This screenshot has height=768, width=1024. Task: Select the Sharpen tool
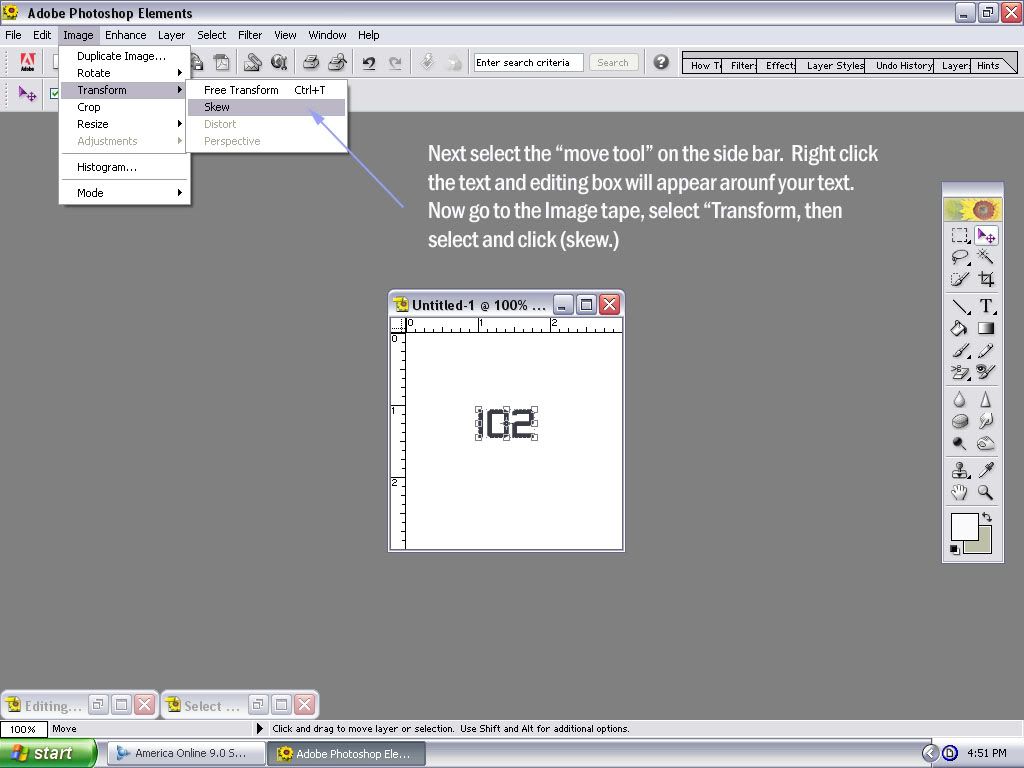pos(986,399)
